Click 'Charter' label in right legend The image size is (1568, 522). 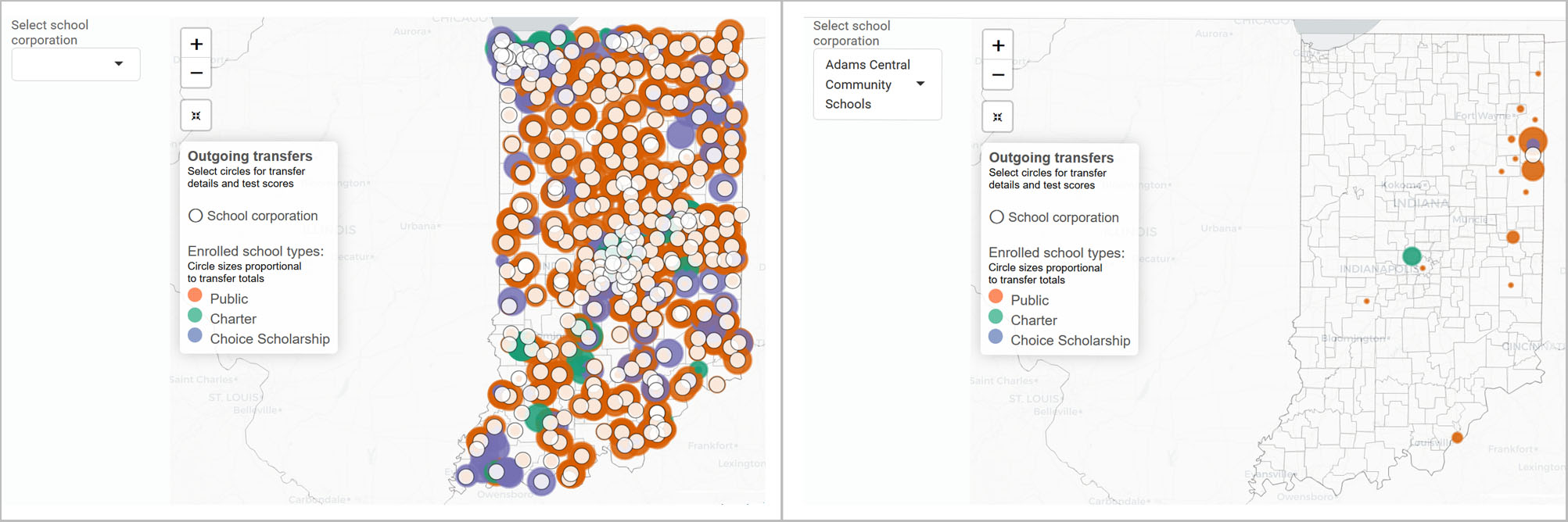click(1034, 320)
